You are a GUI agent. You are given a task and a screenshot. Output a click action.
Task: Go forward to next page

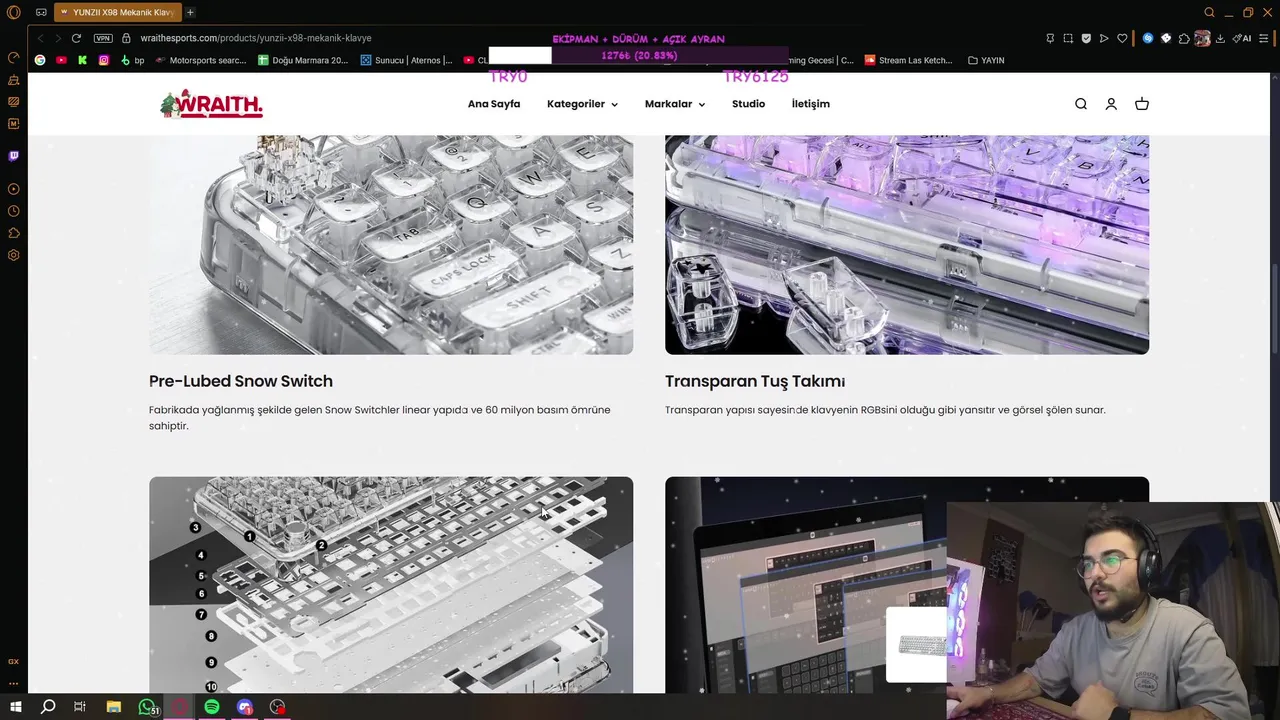57,38
